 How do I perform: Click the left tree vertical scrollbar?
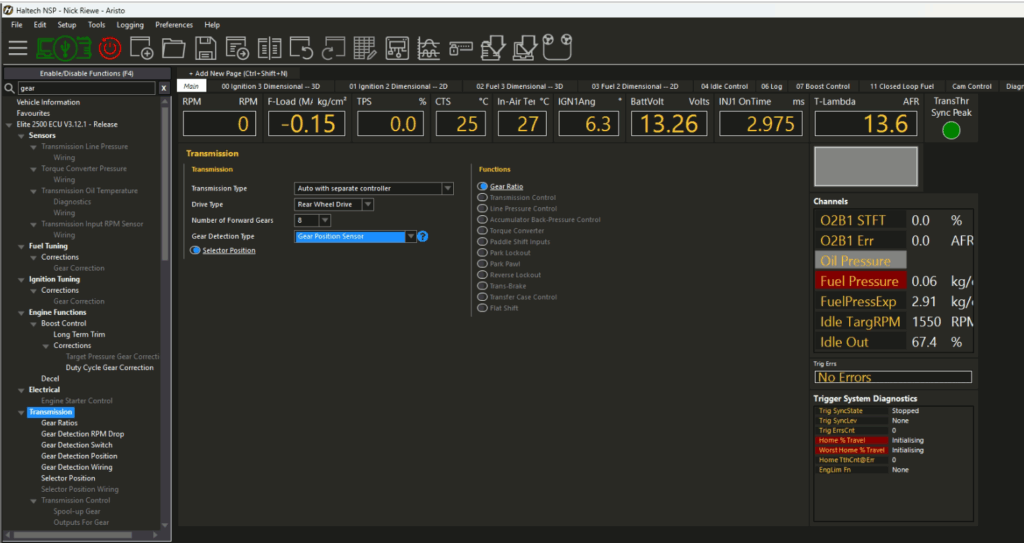pyautogui.click(x=165, y=183)
